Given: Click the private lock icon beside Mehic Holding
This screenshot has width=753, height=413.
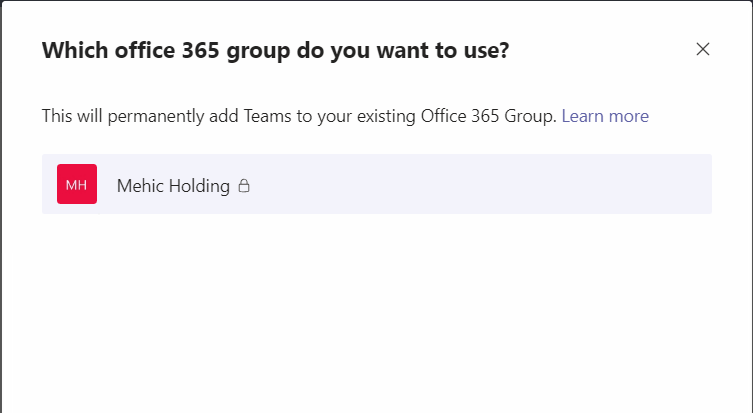Looking at the screenshot, I should pos(244,185).
